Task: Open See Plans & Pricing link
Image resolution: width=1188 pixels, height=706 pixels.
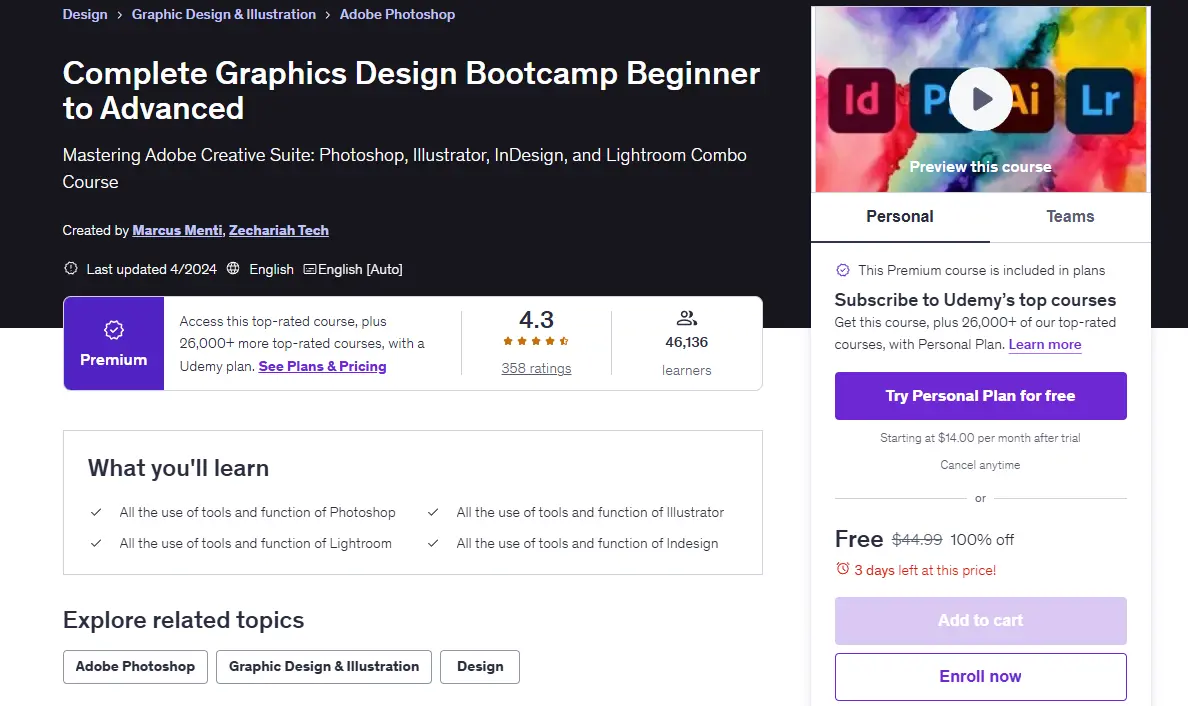Action: 322,366
